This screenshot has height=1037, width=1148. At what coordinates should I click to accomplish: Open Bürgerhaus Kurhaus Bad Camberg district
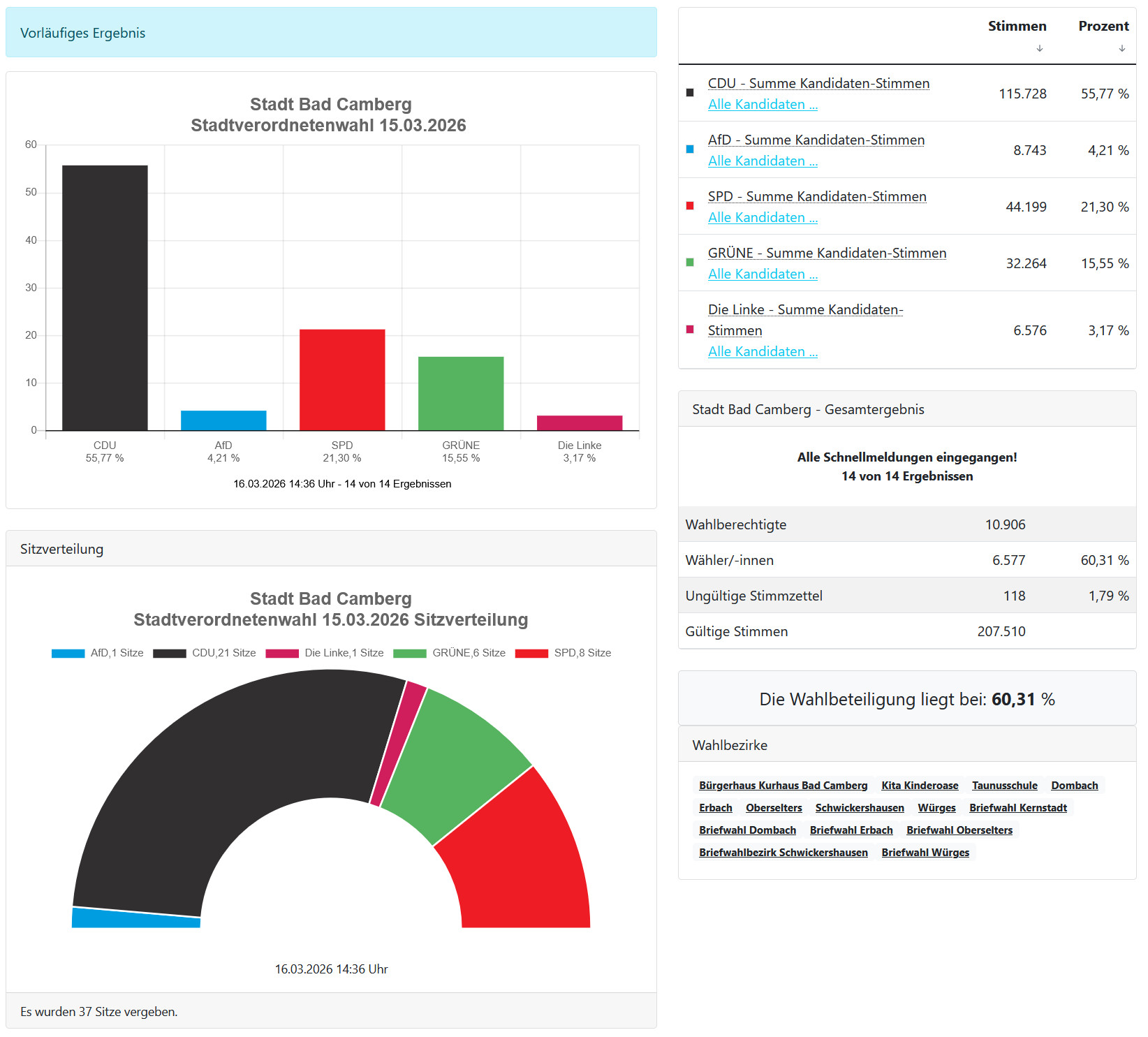[783, 786]
